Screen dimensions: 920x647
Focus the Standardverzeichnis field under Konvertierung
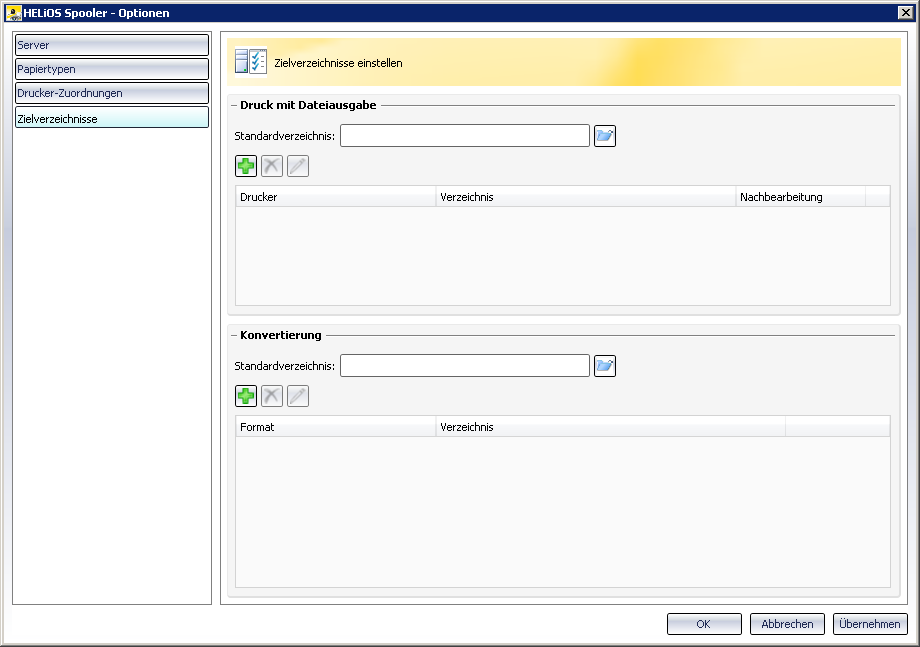pos(465,365)
